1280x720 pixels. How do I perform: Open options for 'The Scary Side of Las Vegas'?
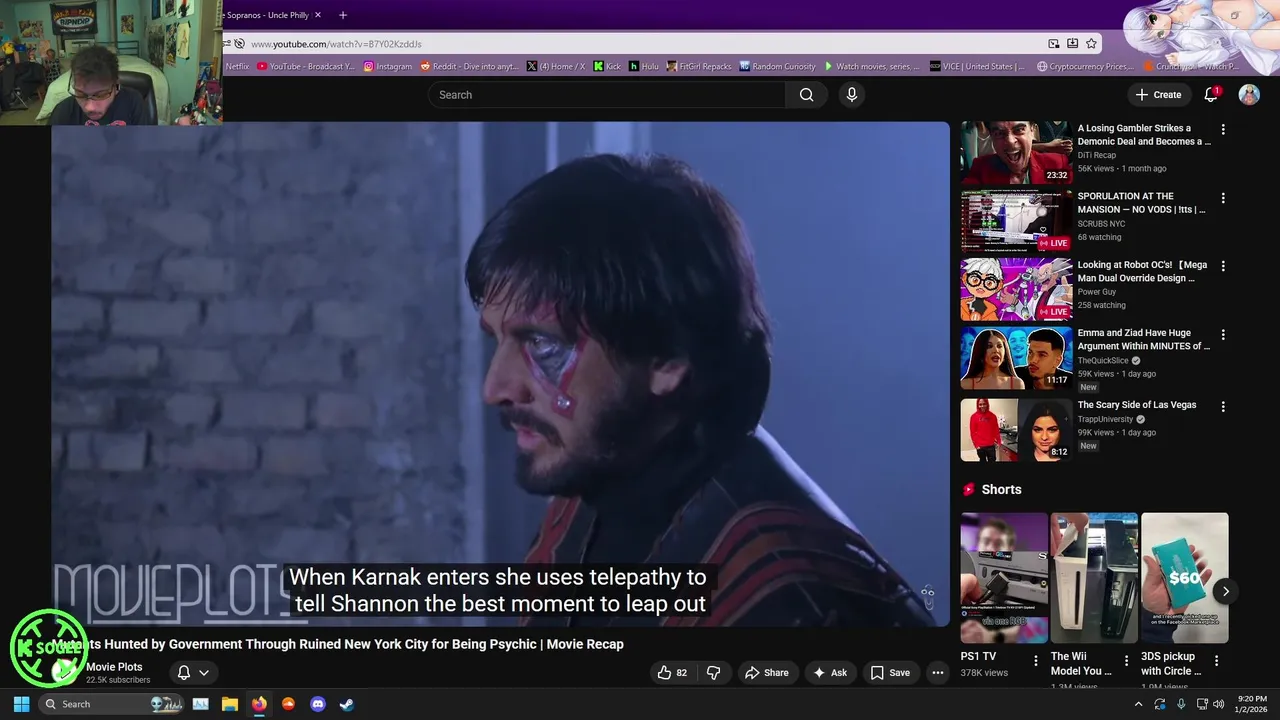pyautogui.click(x=1222, y=407)
